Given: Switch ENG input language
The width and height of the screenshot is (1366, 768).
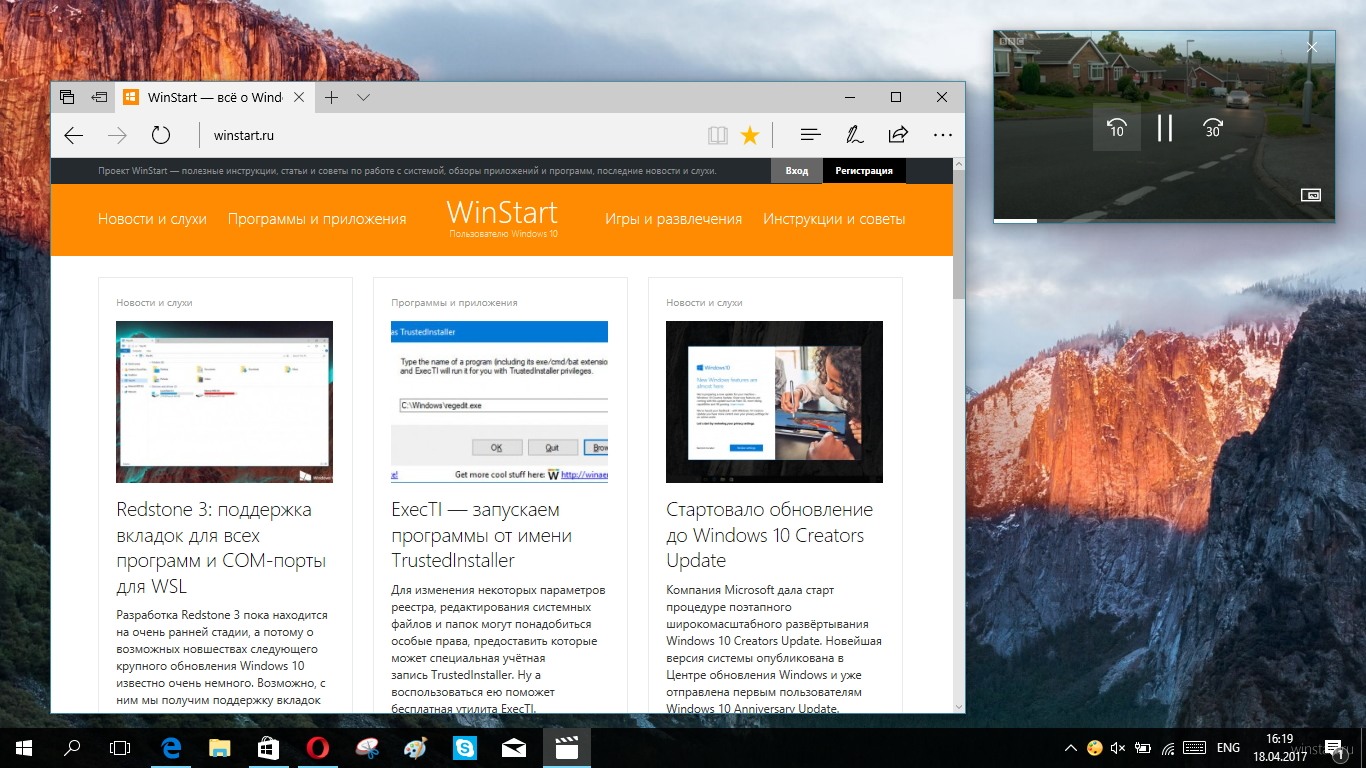Looking at the screenshot, I should tap(1228, 748).
